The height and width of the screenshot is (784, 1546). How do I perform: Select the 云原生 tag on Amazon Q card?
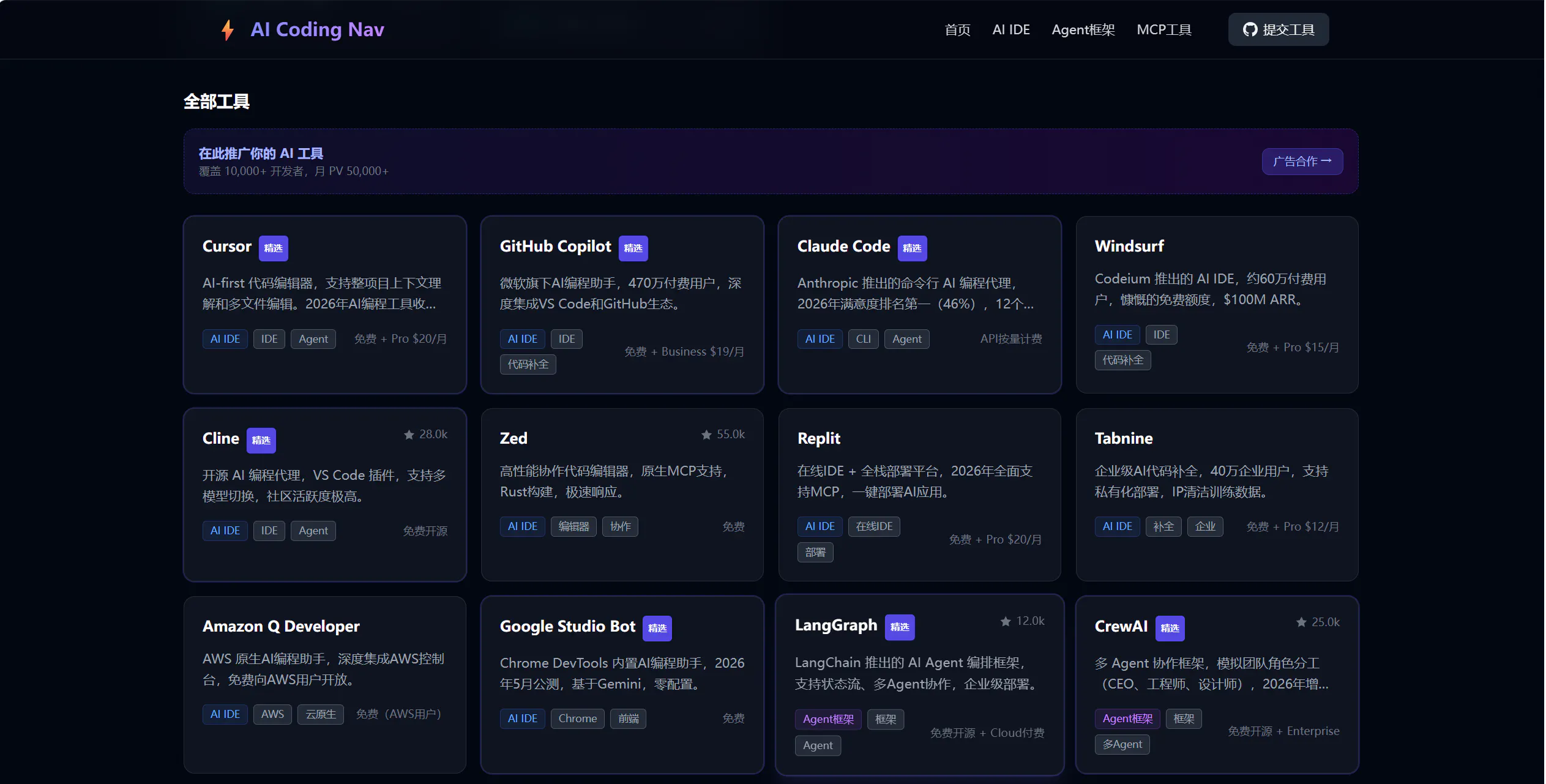(321, 715)
